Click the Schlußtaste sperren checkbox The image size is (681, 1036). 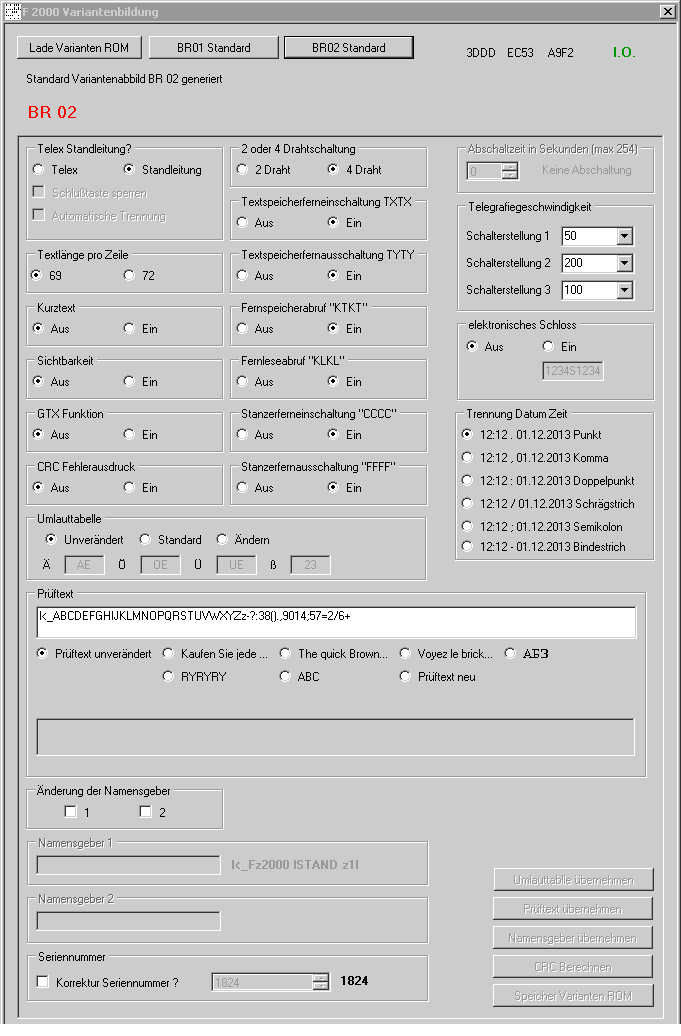[x=39, y=192]
